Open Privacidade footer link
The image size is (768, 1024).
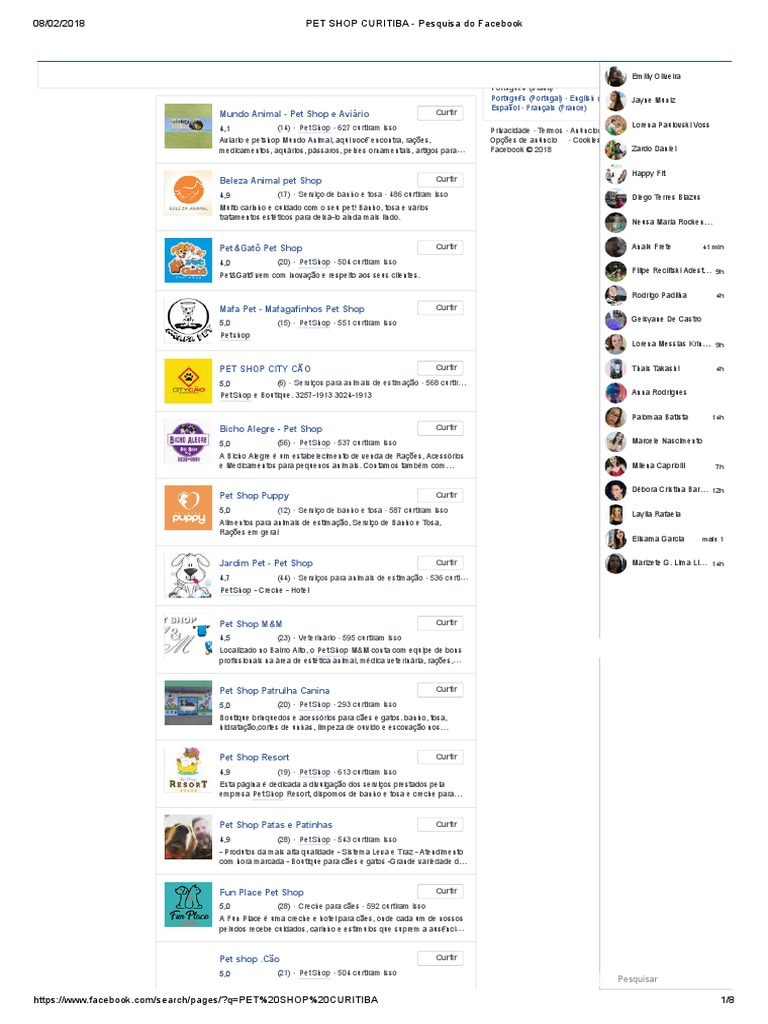[510, 131]
